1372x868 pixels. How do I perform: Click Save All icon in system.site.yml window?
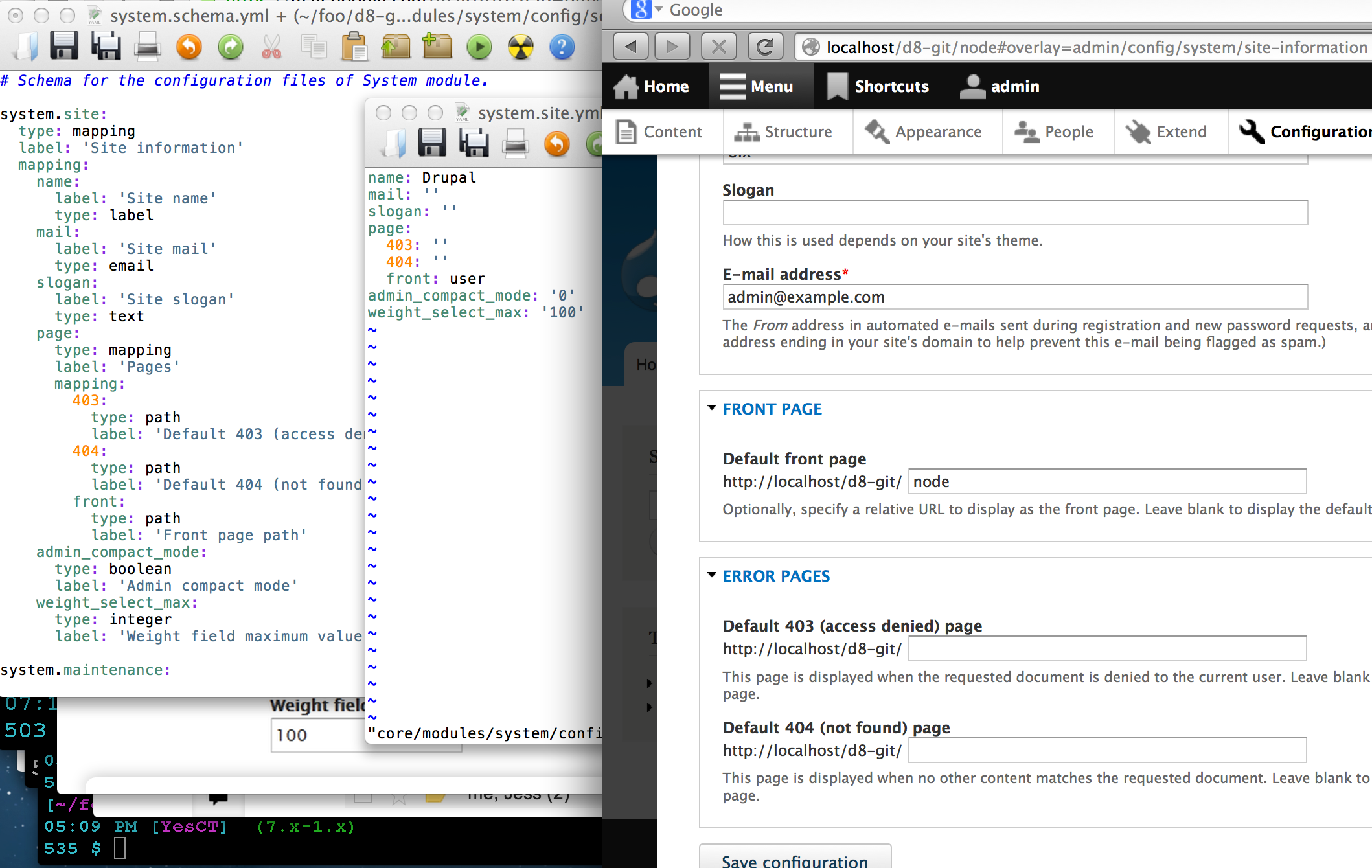pos(474,143)
